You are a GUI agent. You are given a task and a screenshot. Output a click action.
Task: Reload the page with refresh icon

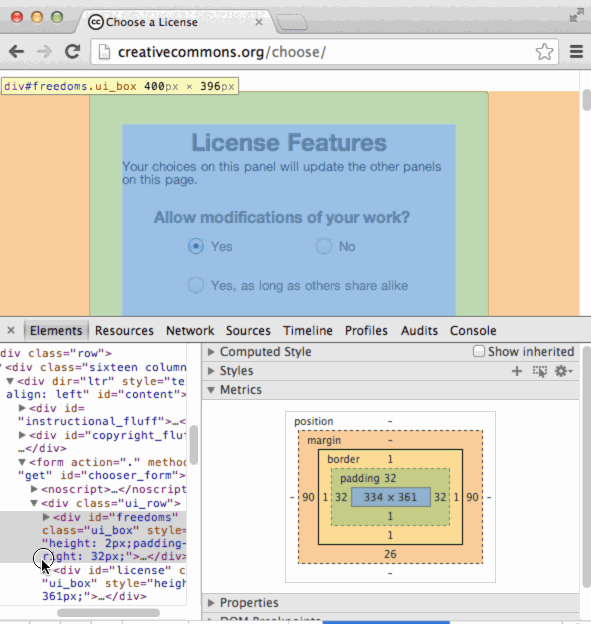pyautogui.click(x=72, y=52)
